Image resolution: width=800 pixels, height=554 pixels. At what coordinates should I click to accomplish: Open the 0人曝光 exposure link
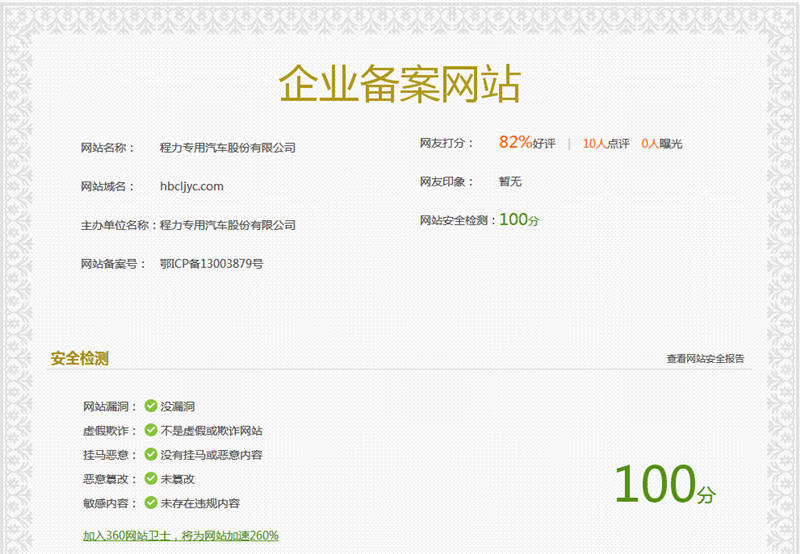pos(662,144)
